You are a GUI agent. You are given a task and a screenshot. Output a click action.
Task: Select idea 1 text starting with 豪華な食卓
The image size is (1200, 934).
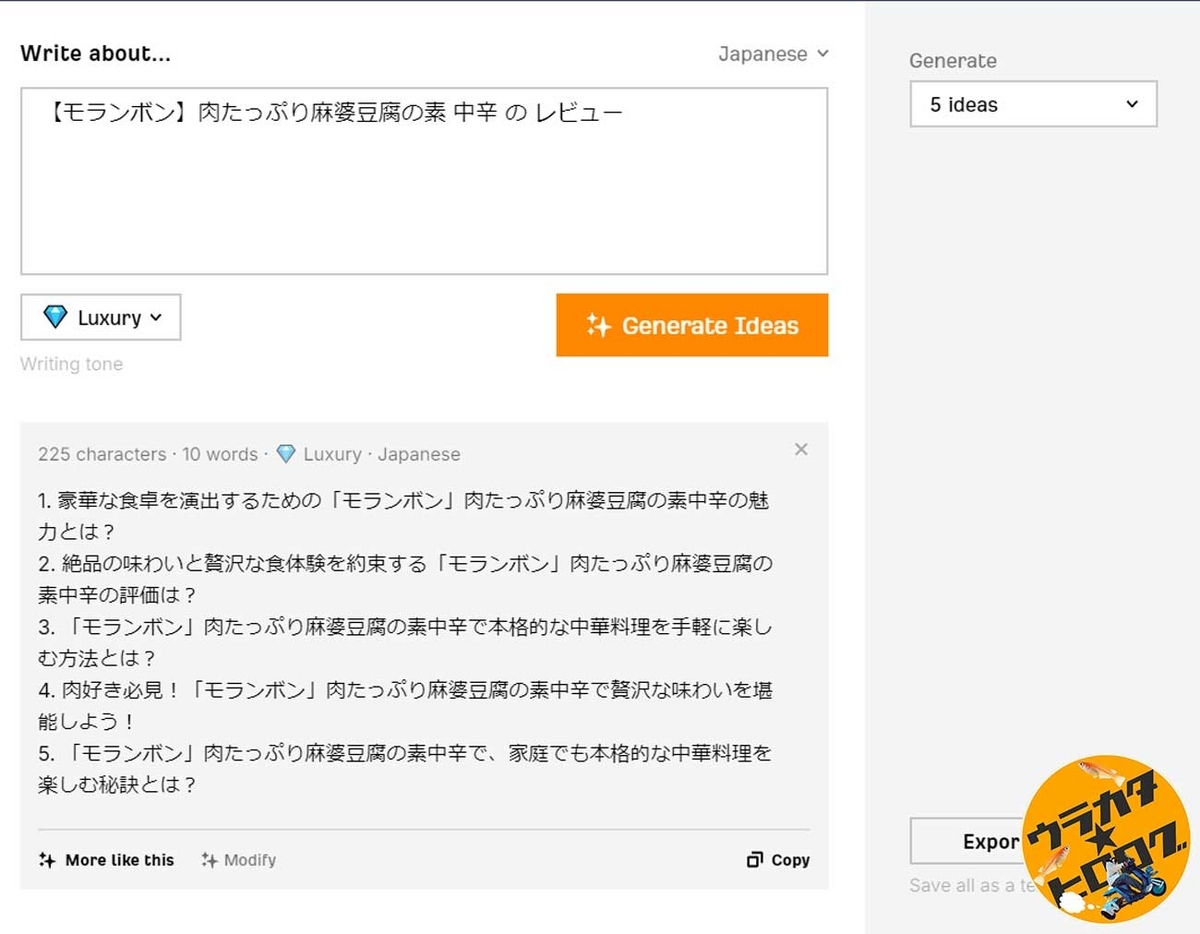[x=404, y=516]
